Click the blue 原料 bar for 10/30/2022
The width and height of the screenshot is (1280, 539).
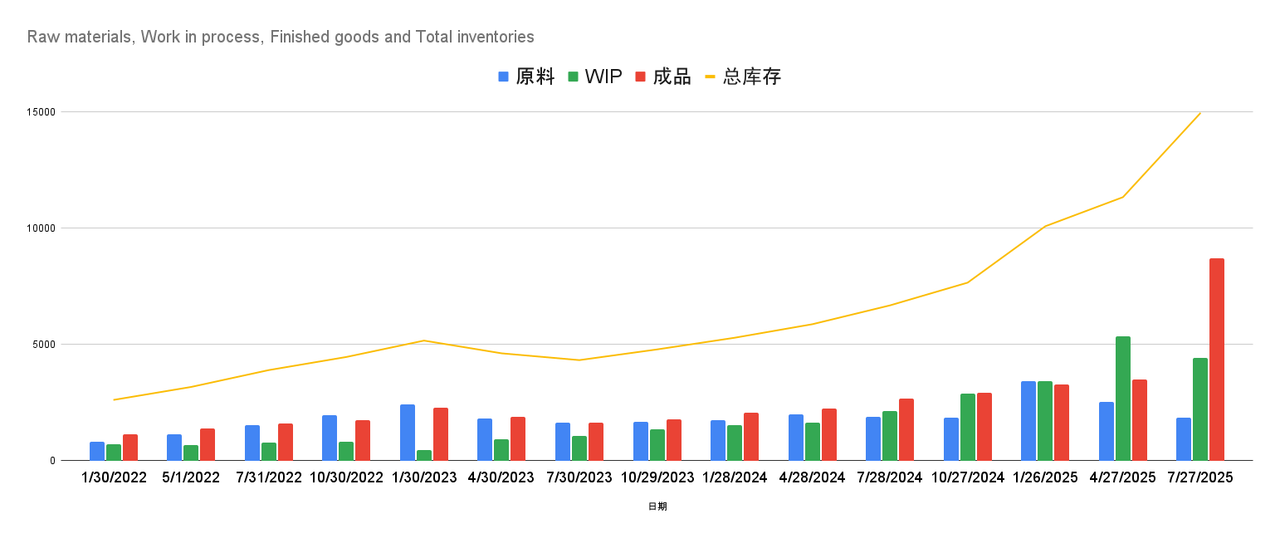pyautogui.click(x=330, y=438)
